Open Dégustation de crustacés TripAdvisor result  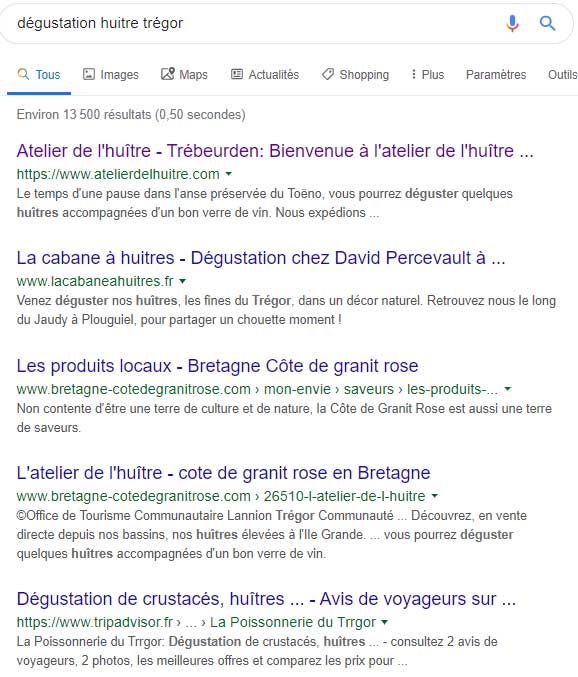[266, 599]
